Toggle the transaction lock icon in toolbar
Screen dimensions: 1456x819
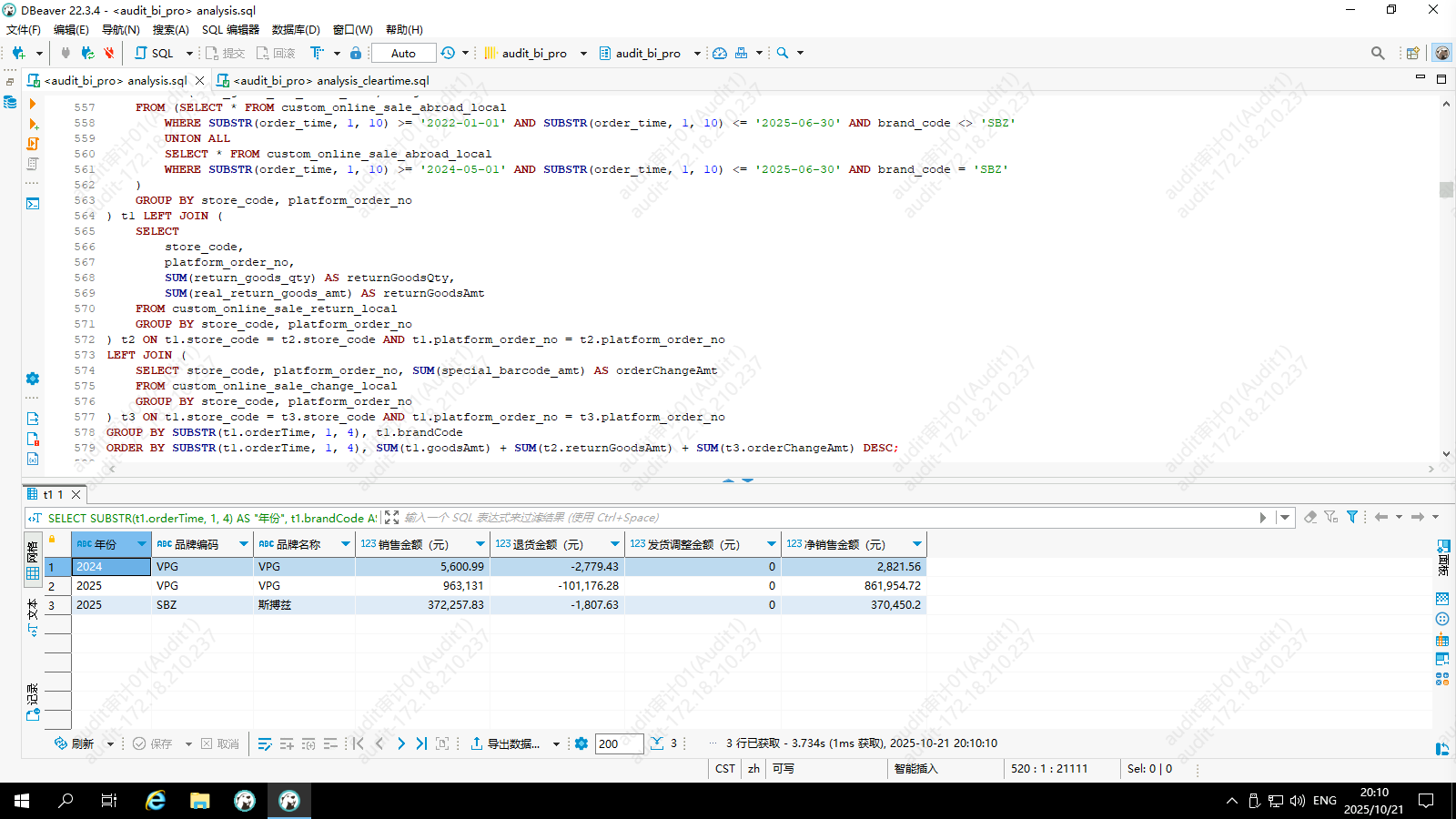click(x=356, y=53)
